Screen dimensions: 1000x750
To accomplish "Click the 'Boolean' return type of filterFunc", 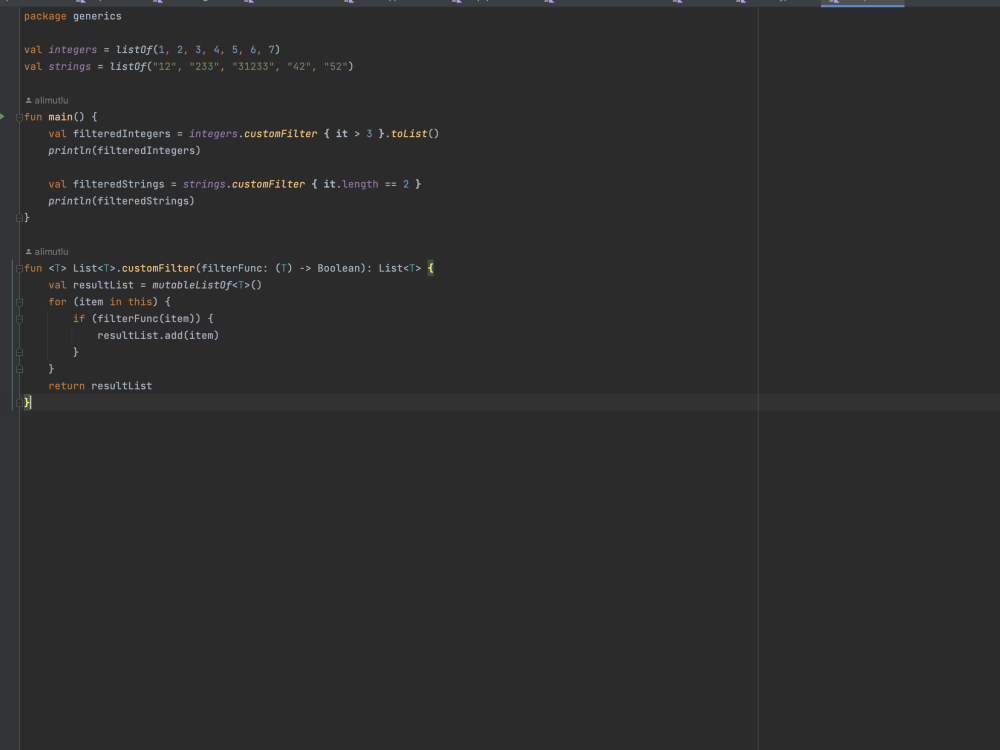I will tap(339, 268).
